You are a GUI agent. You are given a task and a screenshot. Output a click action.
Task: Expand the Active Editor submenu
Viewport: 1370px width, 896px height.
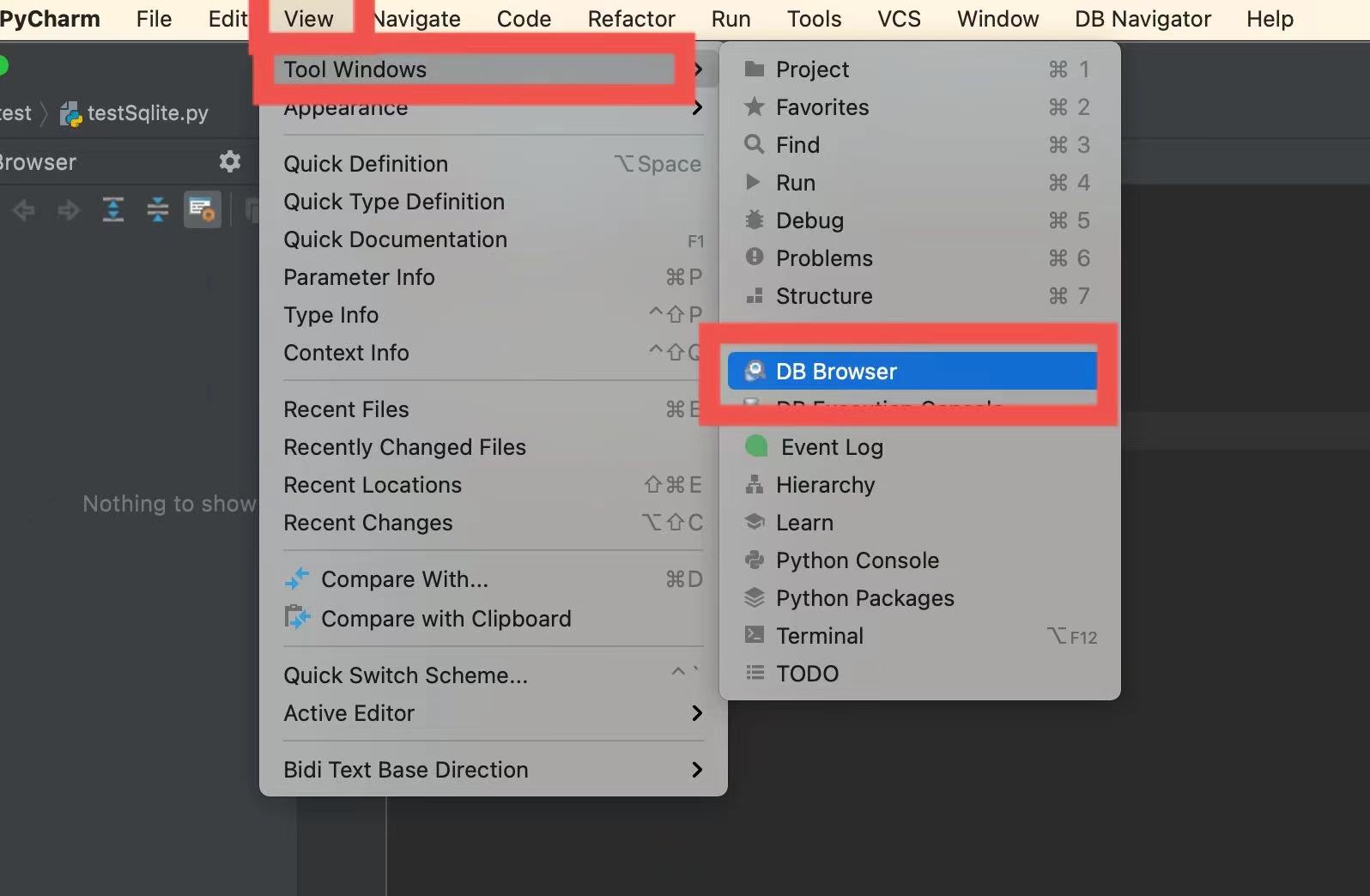tap(349, 713)
